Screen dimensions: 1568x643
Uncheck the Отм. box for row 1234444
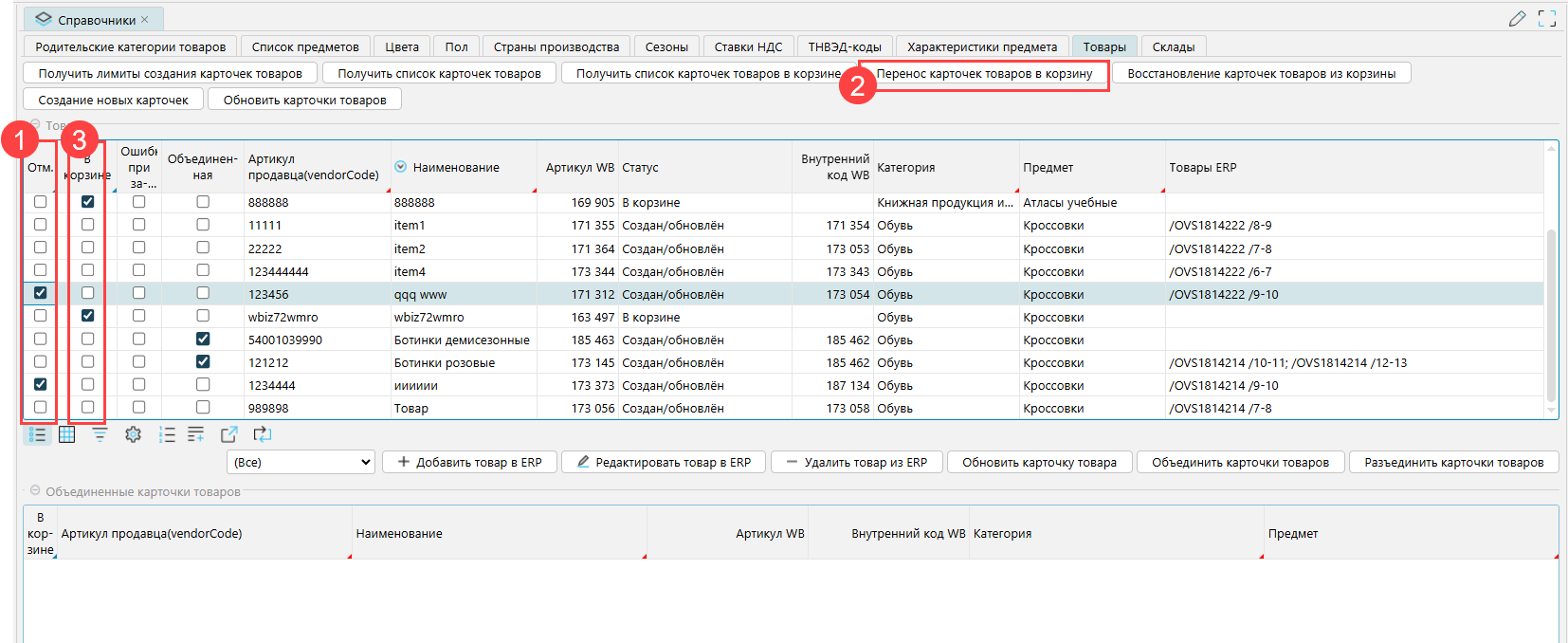(40, 384)
